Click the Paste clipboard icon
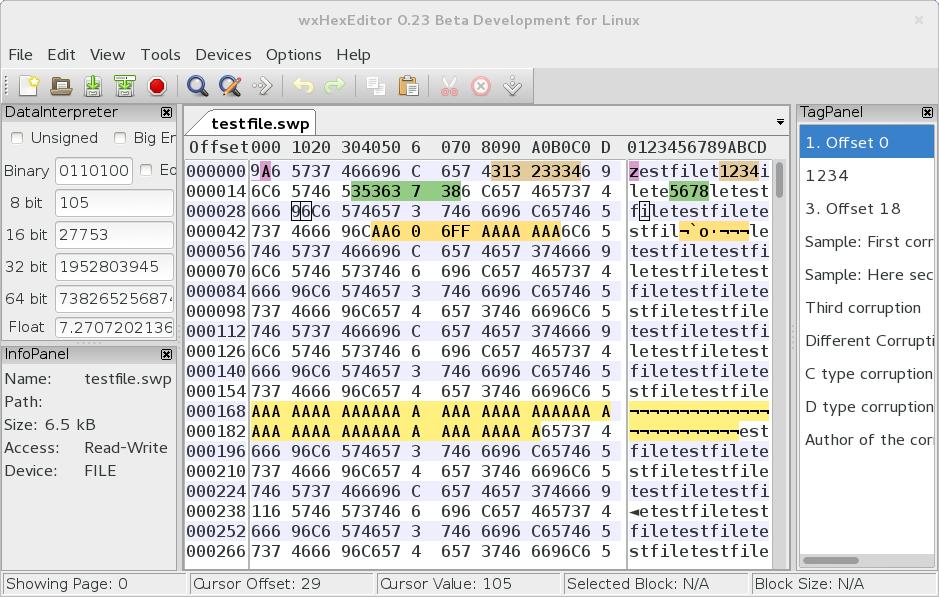Viewport: 939px width, 597px height. coord(408,86)
